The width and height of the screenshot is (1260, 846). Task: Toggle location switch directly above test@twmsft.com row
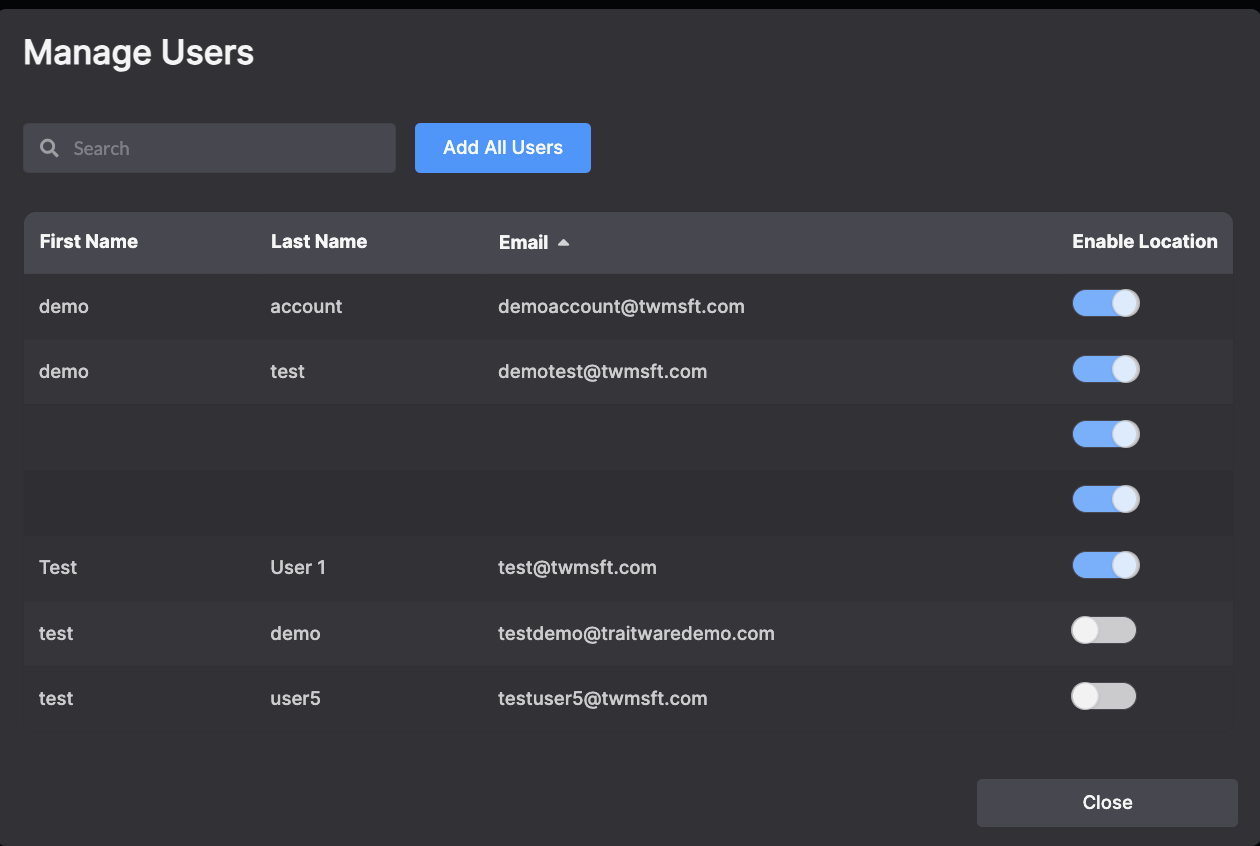coord(1106,499)
